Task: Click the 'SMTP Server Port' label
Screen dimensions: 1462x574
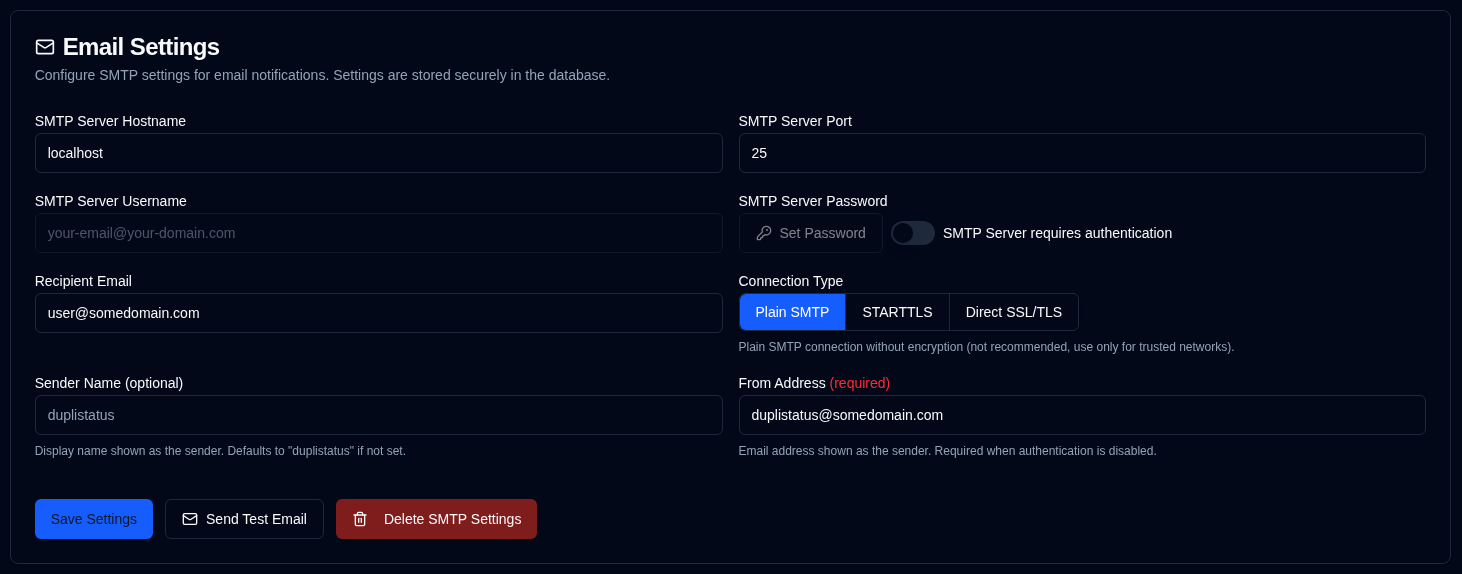Action: click(795, 121)
